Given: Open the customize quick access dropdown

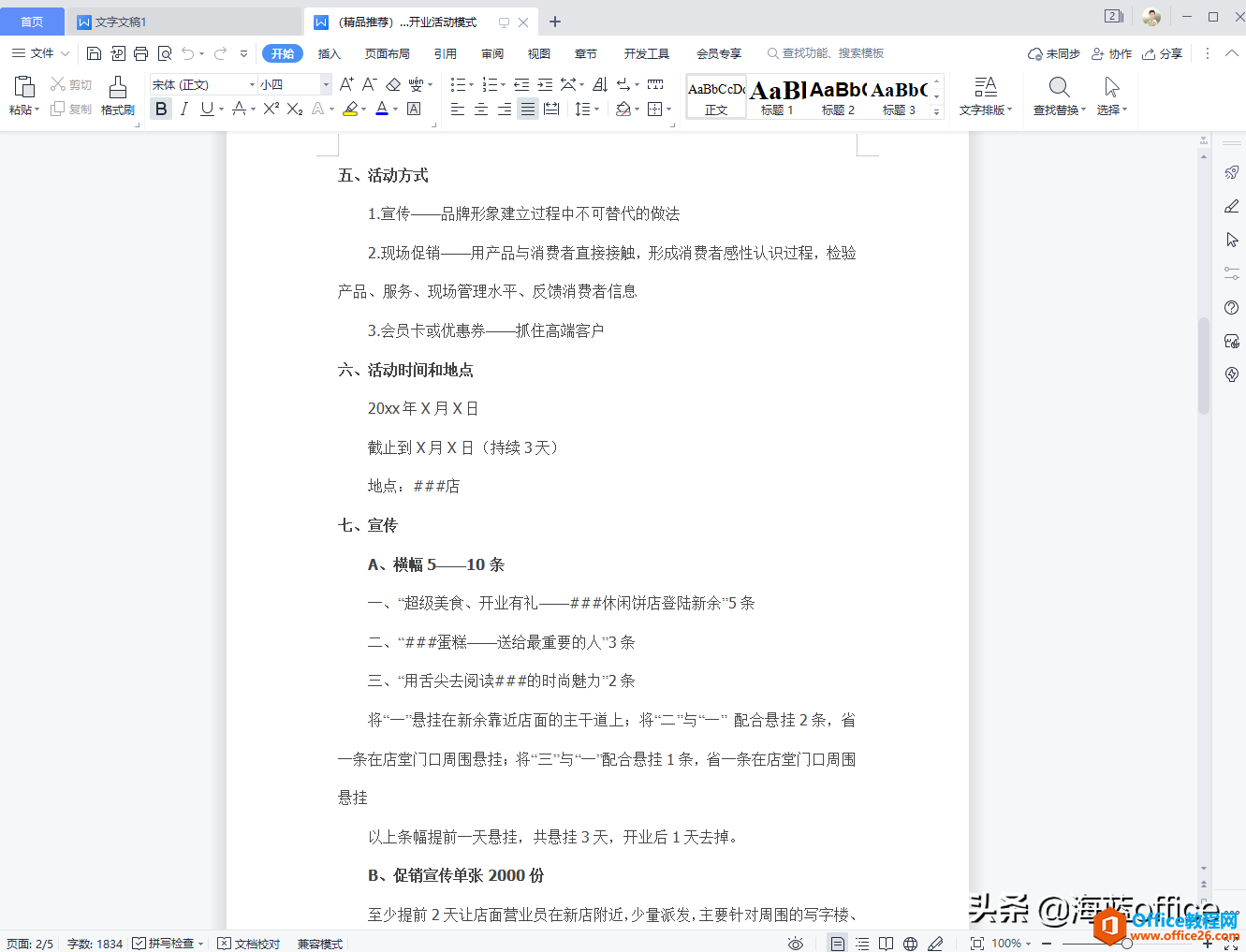Looking at the screenshot, I should [244, 53].
